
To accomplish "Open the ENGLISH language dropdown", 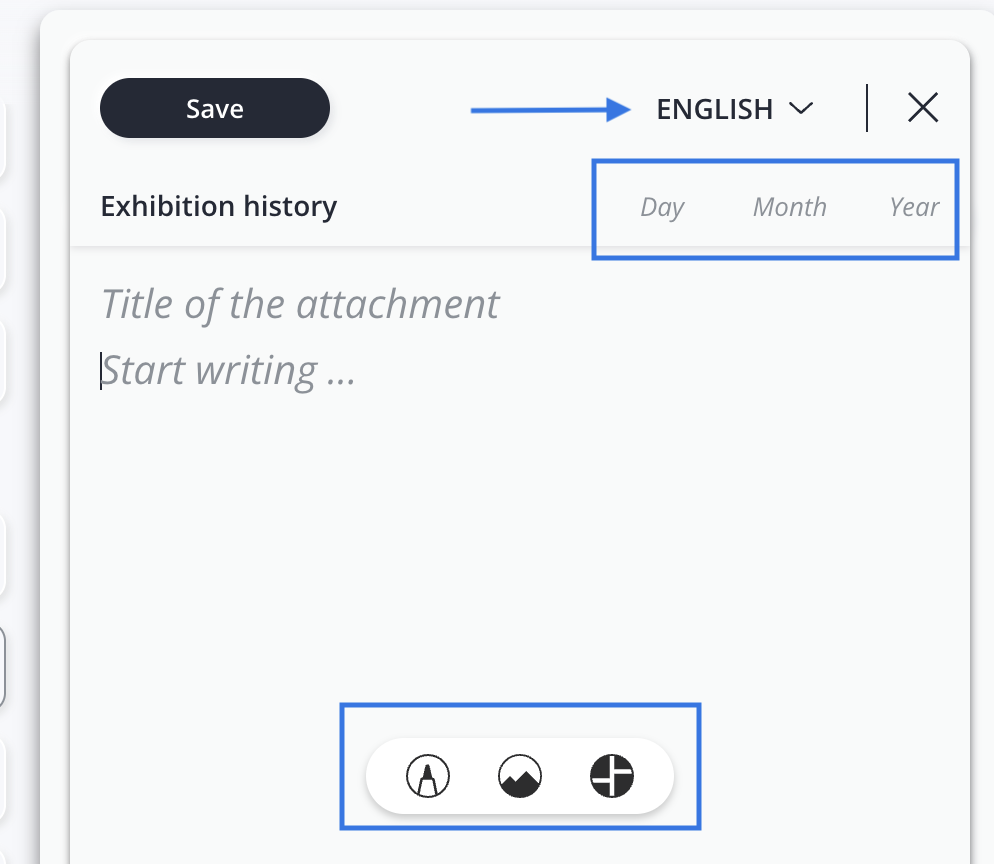I will point(714,109).
